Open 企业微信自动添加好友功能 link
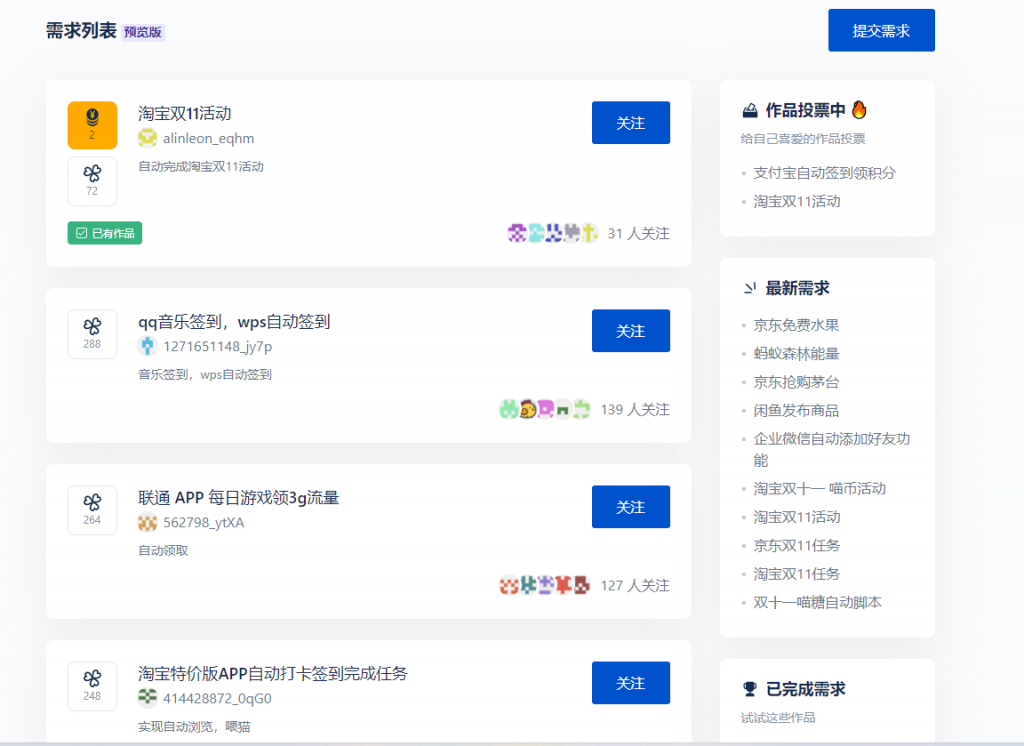The image size is (1024, 746). point(831,449)
